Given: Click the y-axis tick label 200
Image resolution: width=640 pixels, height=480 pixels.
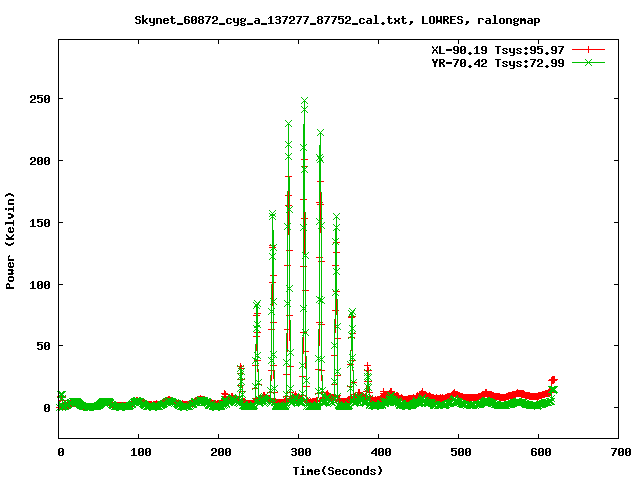Looking at the screenshot, I should (x=40, y=161).
